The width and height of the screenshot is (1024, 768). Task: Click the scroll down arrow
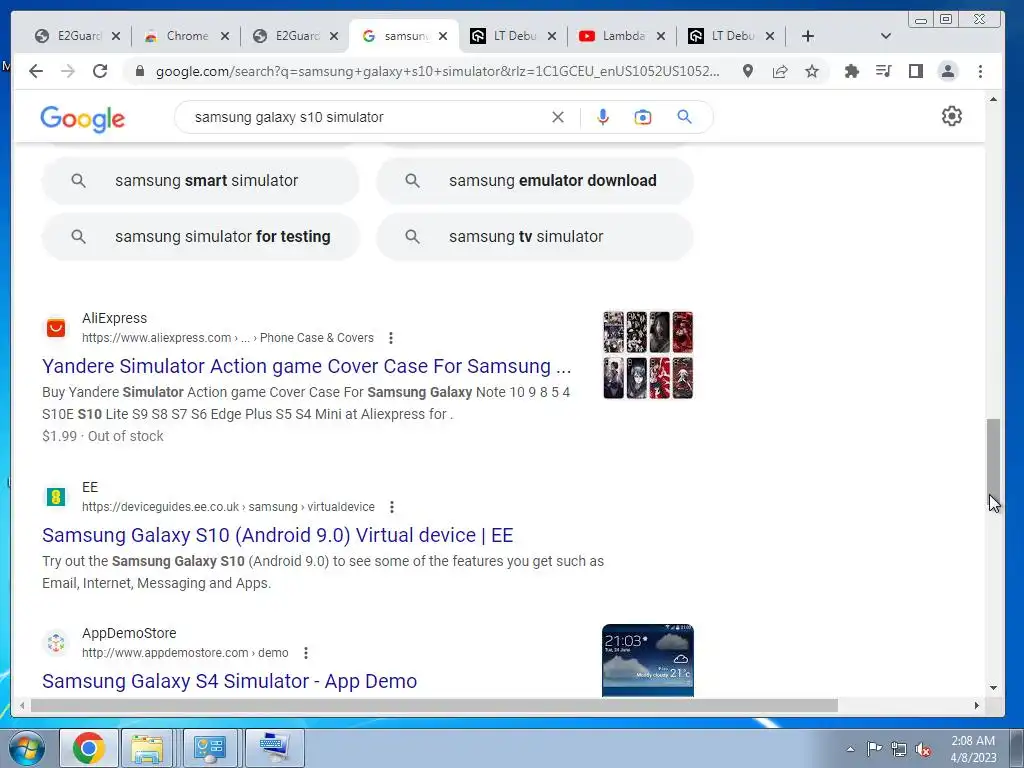click(993, 688)
